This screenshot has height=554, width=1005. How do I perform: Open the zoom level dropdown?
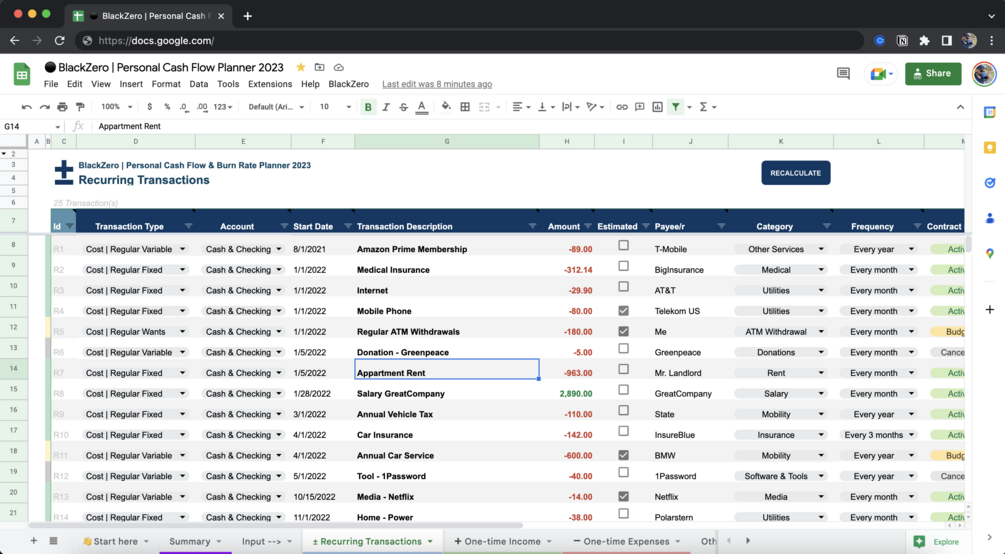[x=117, y=107]
